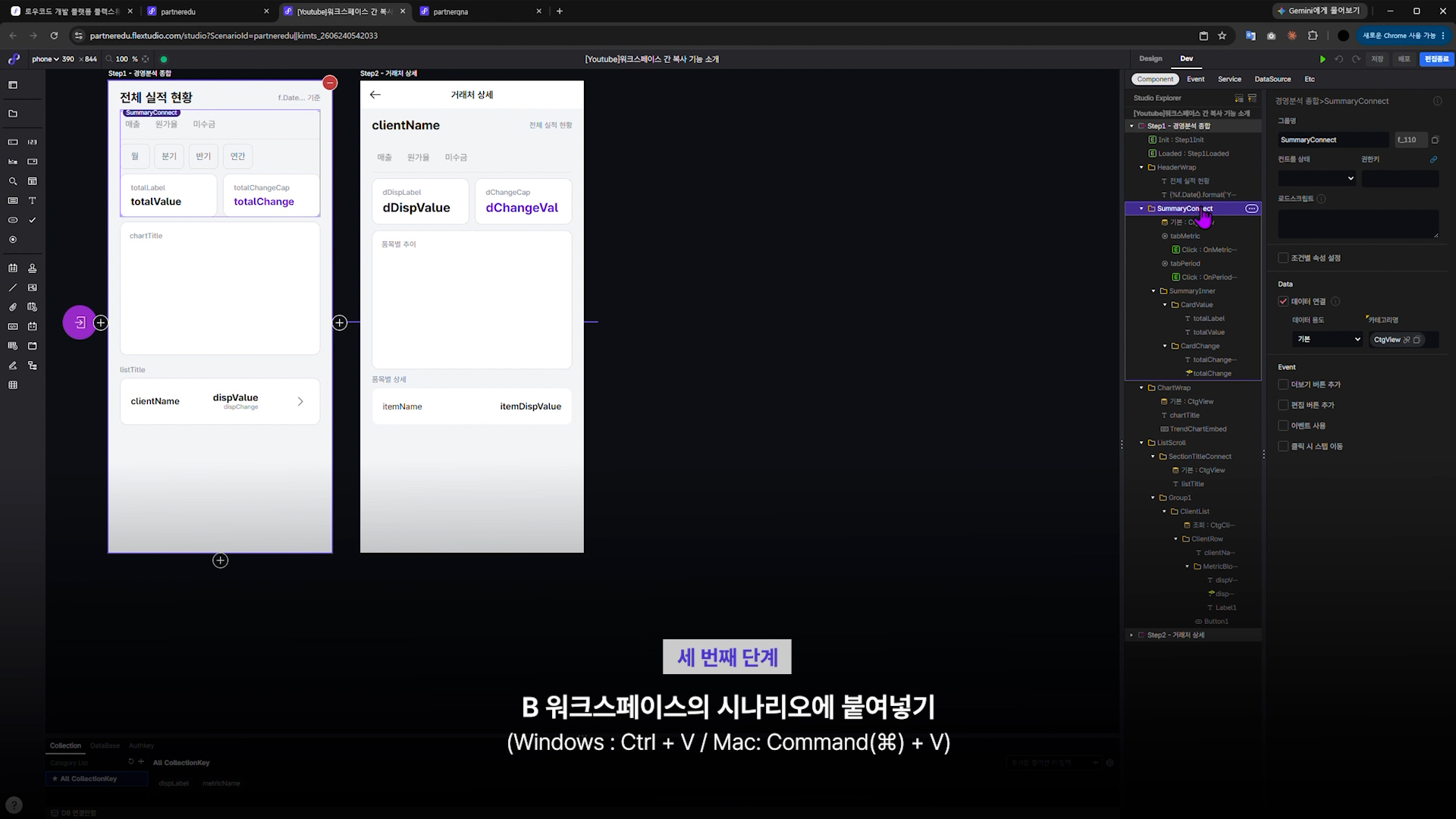Click the layout panel icon atop left toolbar
This screenshot has width=1456, height=819.
pos(13,85)
